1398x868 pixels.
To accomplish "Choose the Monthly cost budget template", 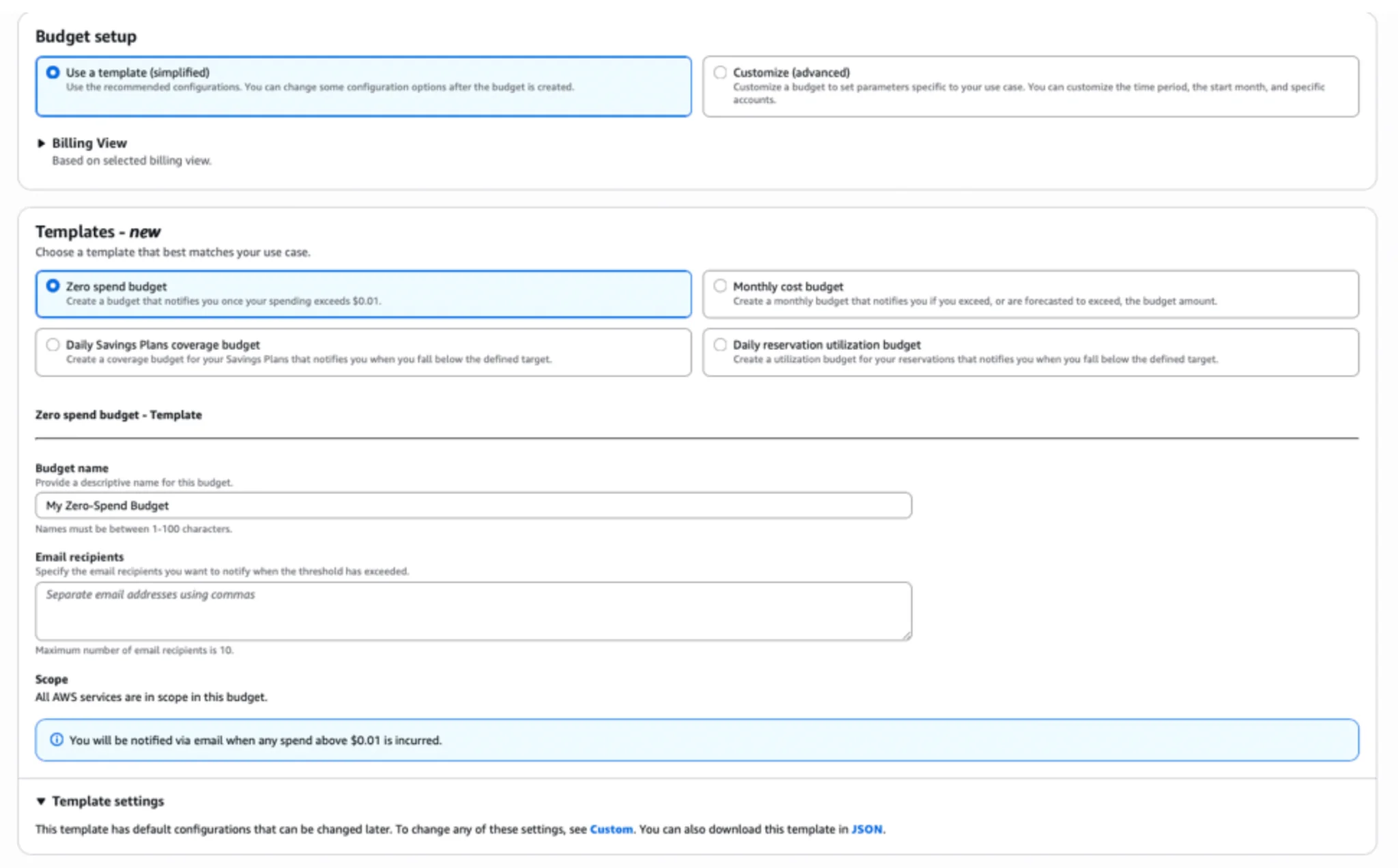I will point(719,286).
